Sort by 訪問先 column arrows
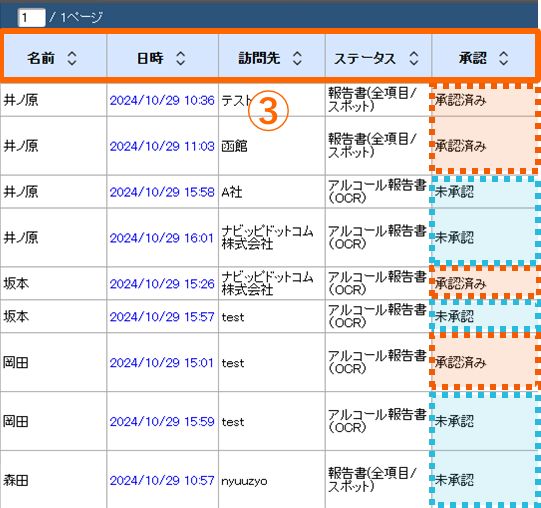541x508 pixels. (x=297, y=58)
